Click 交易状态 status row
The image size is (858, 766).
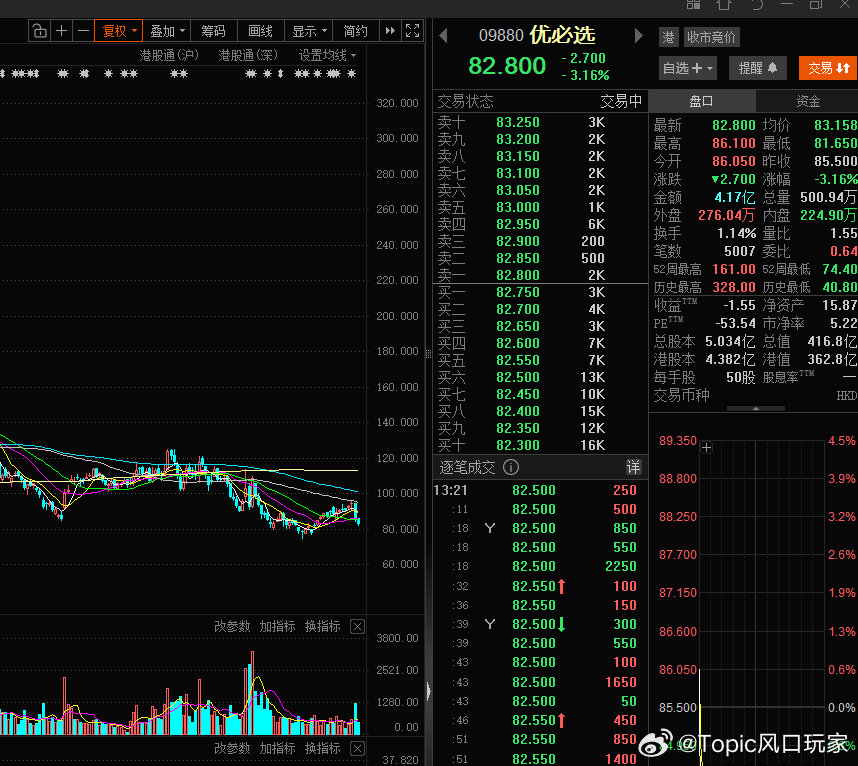[x=540, y=101]
